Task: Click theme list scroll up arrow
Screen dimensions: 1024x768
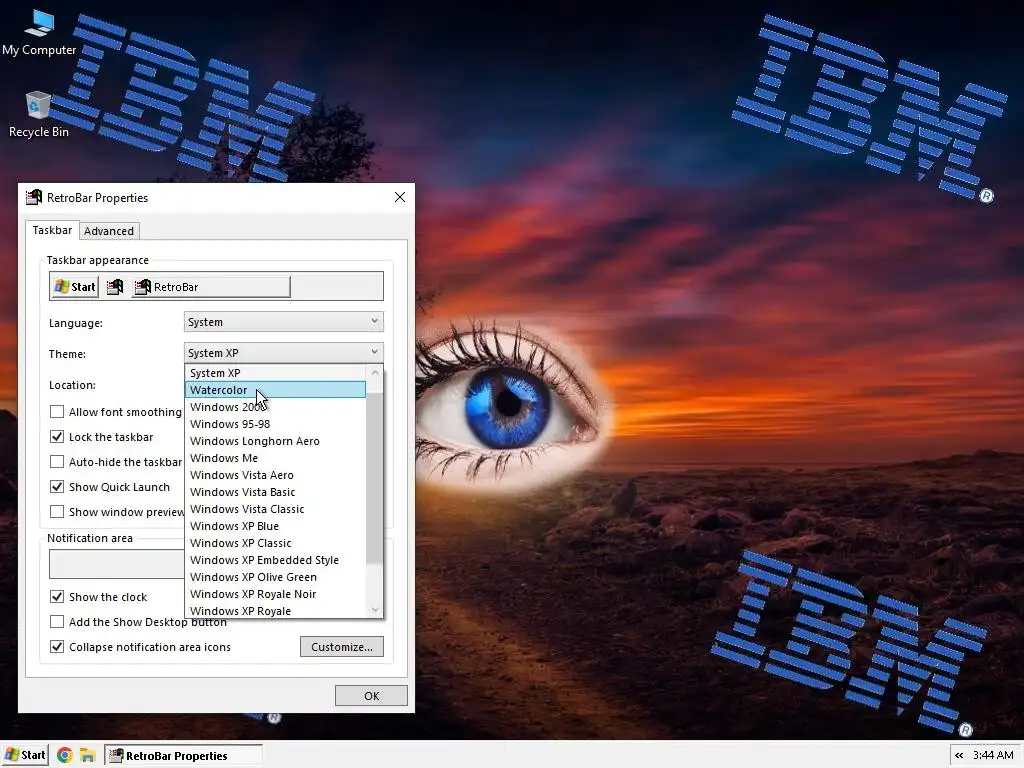Action: pos(375,373)
